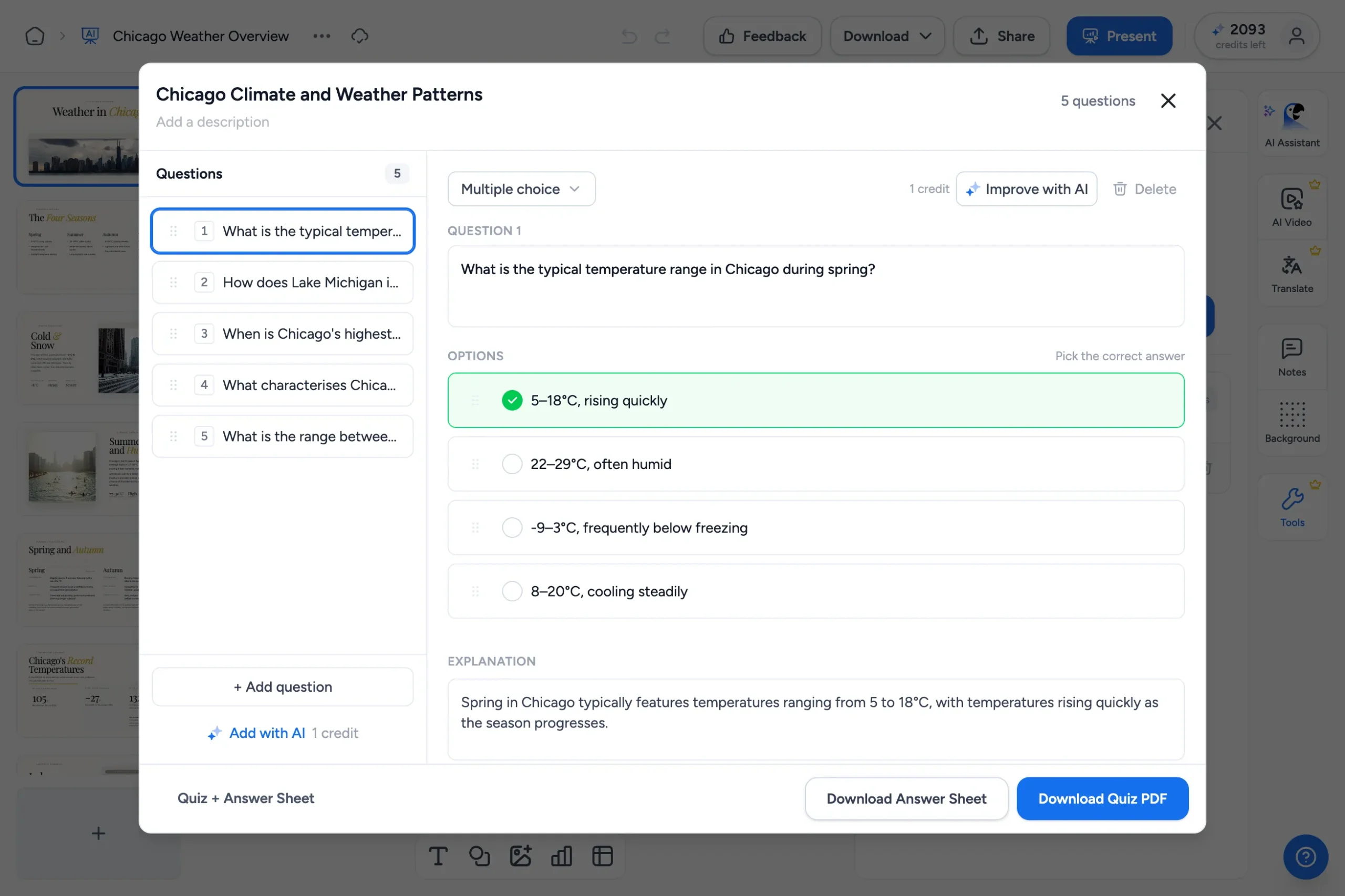Image resolution: width=1345 pixels, height=896 pixels.
Task: Click Add with AI link
Action: click(267, 733)
